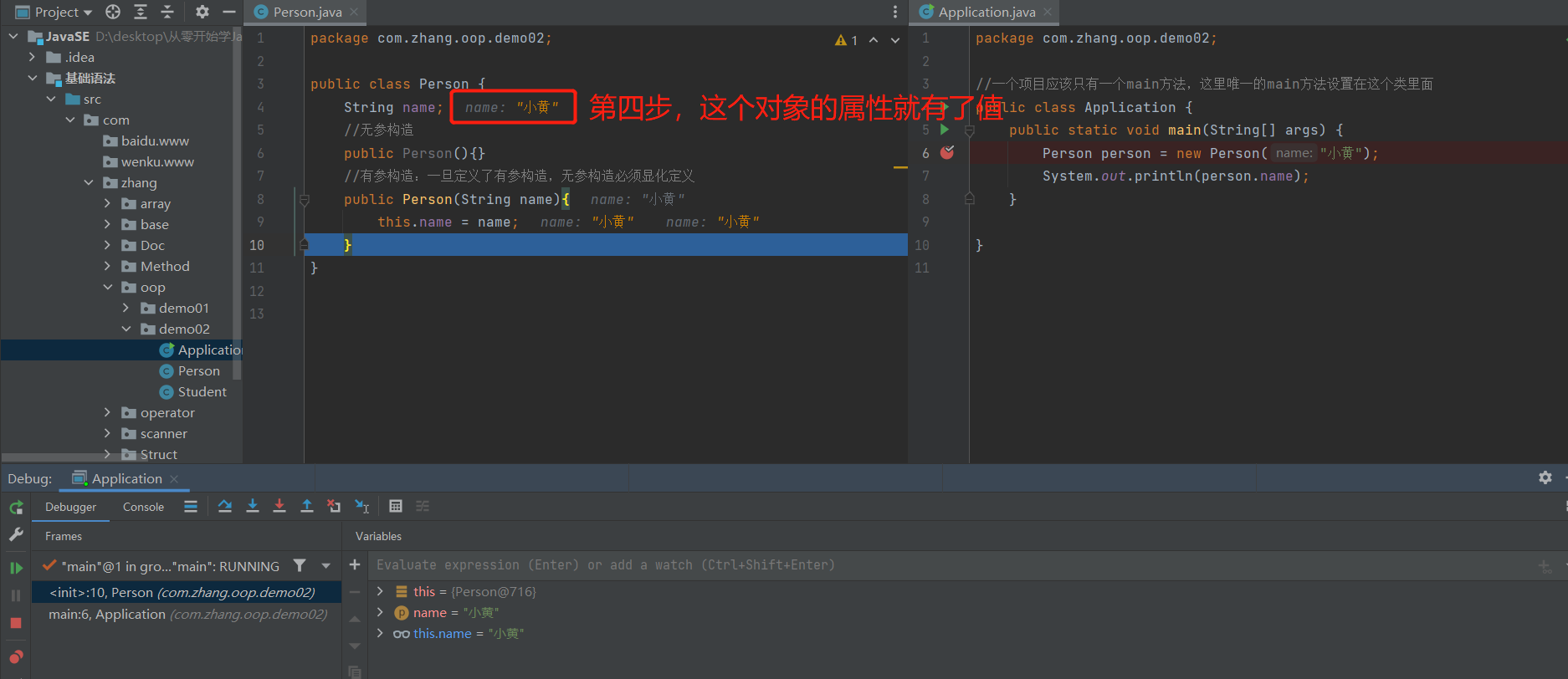Add a new watch with plus icon
The image size is (1568, 679).
pyautogui.click(x=355, y=565)
